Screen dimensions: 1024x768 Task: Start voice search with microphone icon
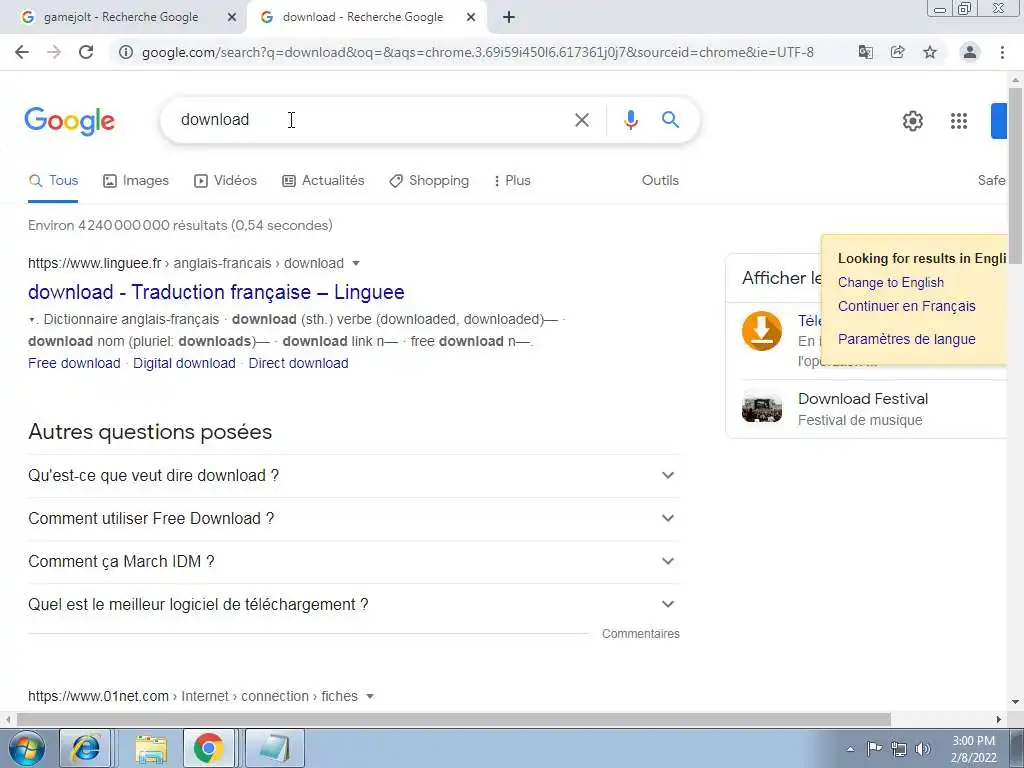coord(630,120)
